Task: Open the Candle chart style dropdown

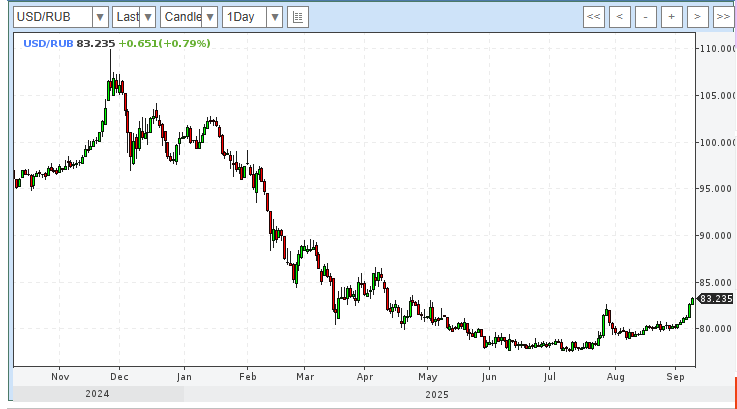Action: [210, 17]
